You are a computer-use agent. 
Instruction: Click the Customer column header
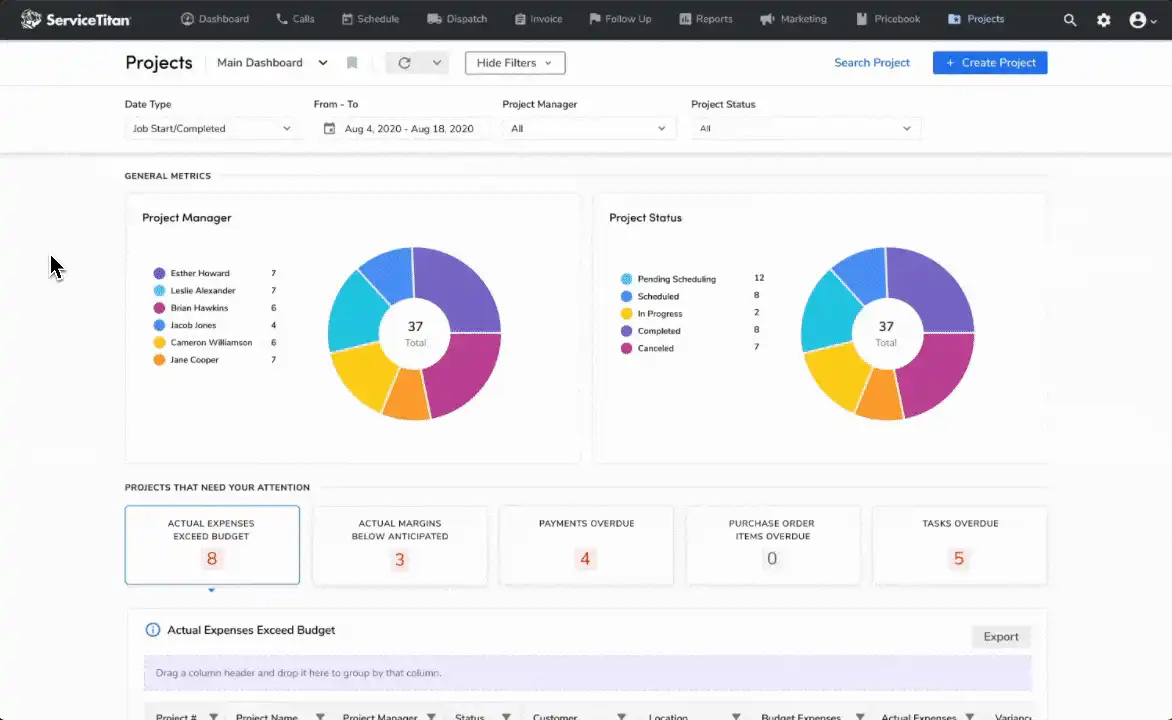(x=555, y=716)
